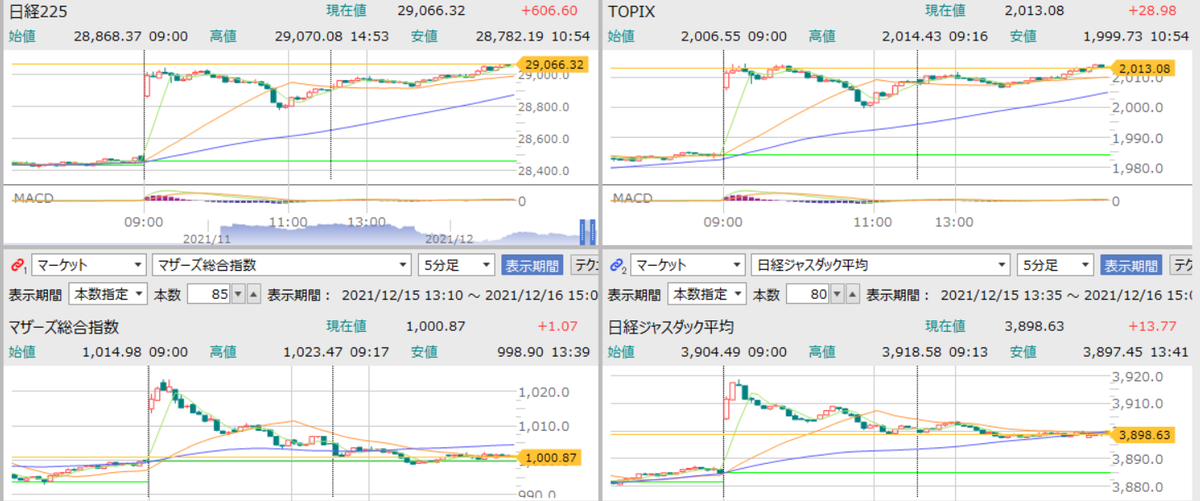The height and width of the screenshot is (501, 1200).
Task: Click the +28.98 change value for TOPIX
Action: click(x=1154, y=11)
